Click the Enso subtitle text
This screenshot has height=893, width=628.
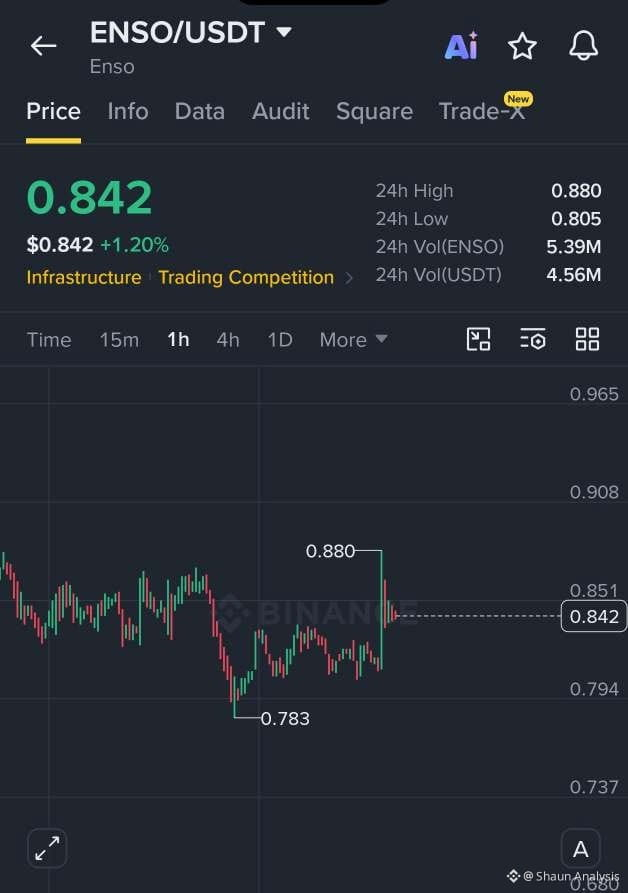click(112, 67)
